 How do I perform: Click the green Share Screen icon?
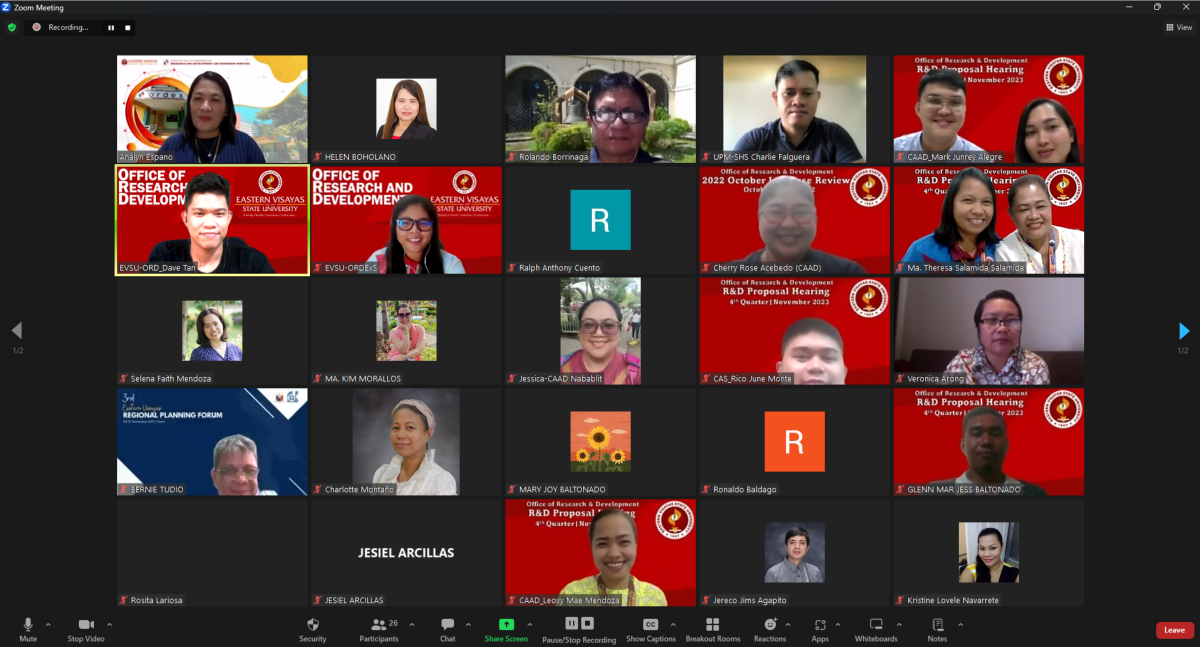pyautogui.click(x=506, y=625)
